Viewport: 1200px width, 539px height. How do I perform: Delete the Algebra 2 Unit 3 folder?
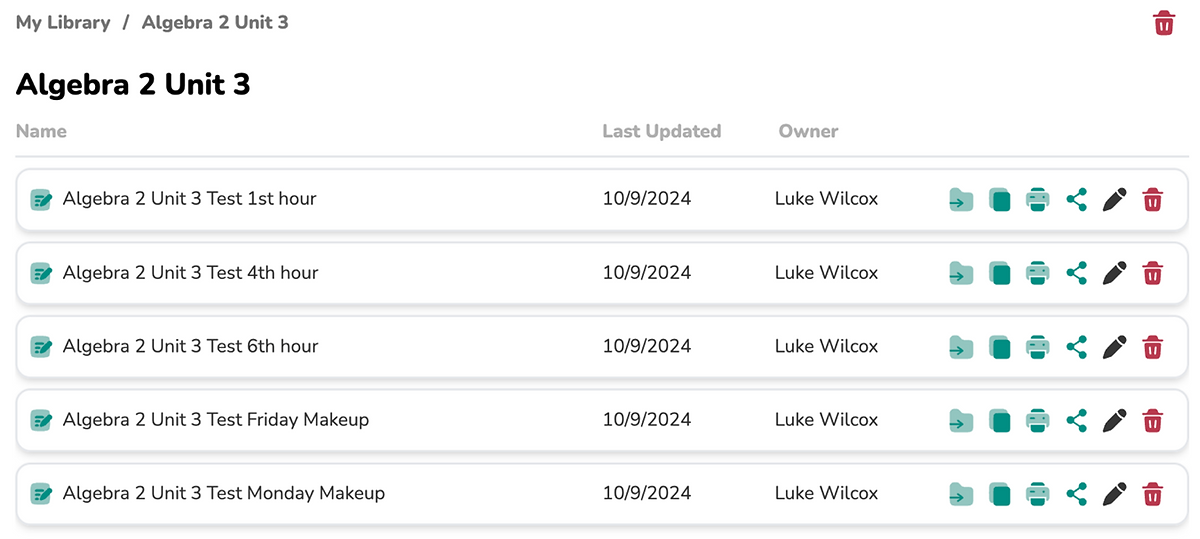tap(1163, 23)
